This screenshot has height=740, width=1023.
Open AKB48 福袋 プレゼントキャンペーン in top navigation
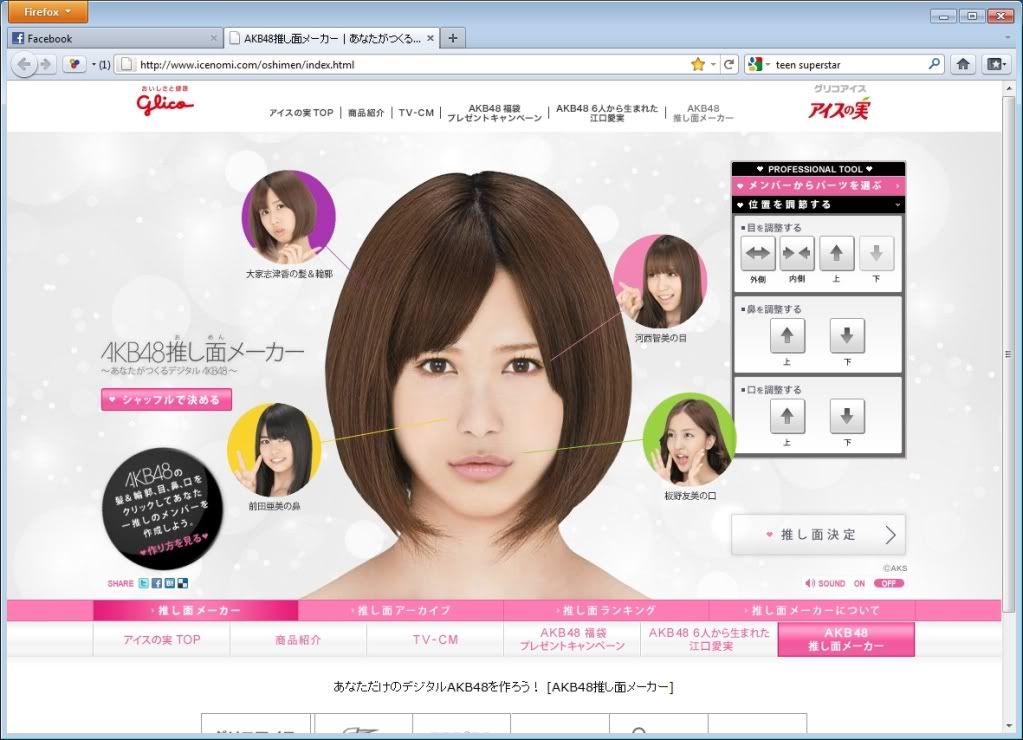pos(495,113)
